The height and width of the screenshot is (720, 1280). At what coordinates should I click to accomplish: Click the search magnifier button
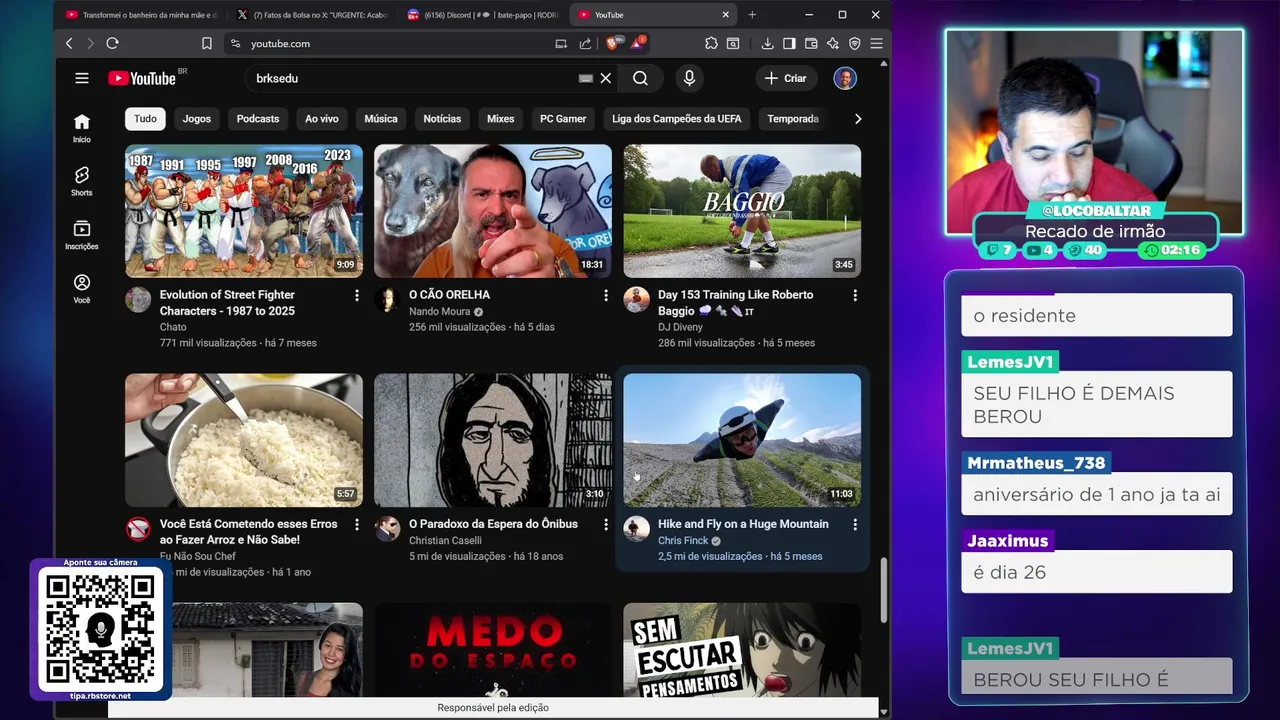[x=640, y=78]
